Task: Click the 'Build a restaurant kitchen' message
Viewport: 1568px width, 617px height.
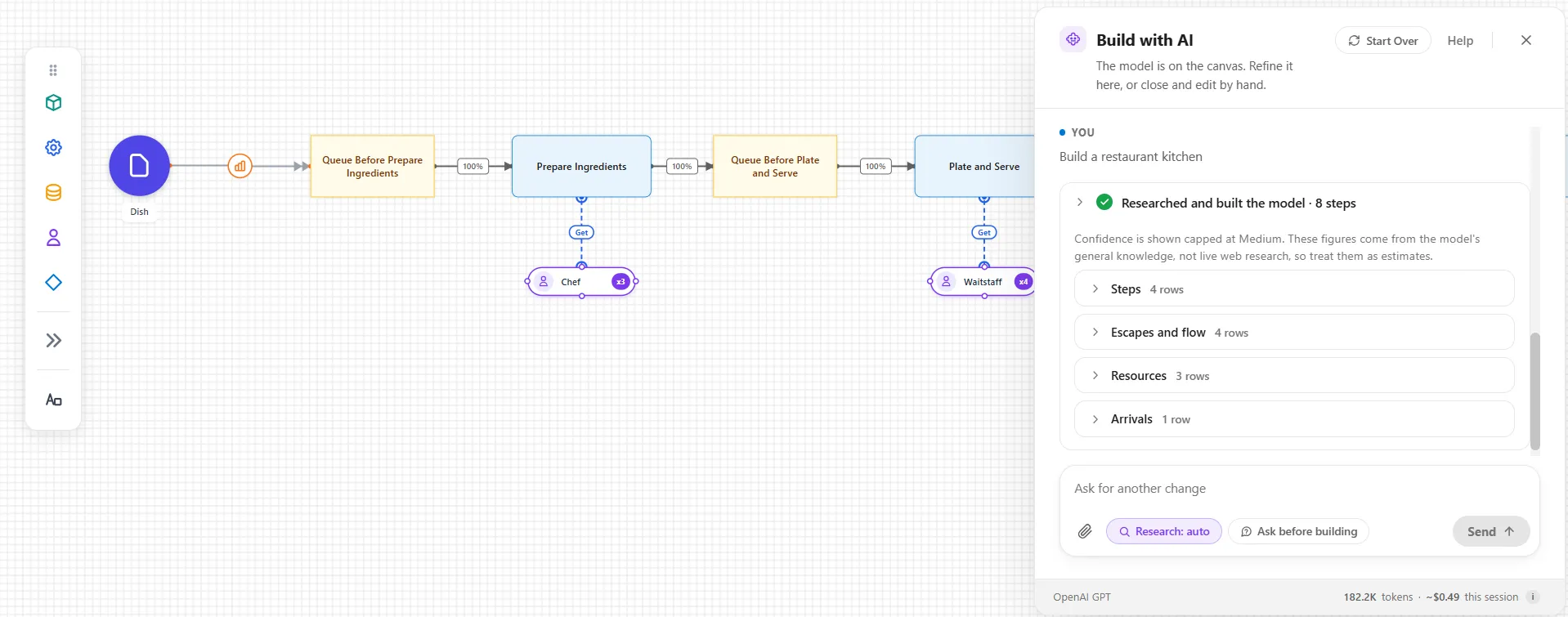Action: tap(1131, 156)
